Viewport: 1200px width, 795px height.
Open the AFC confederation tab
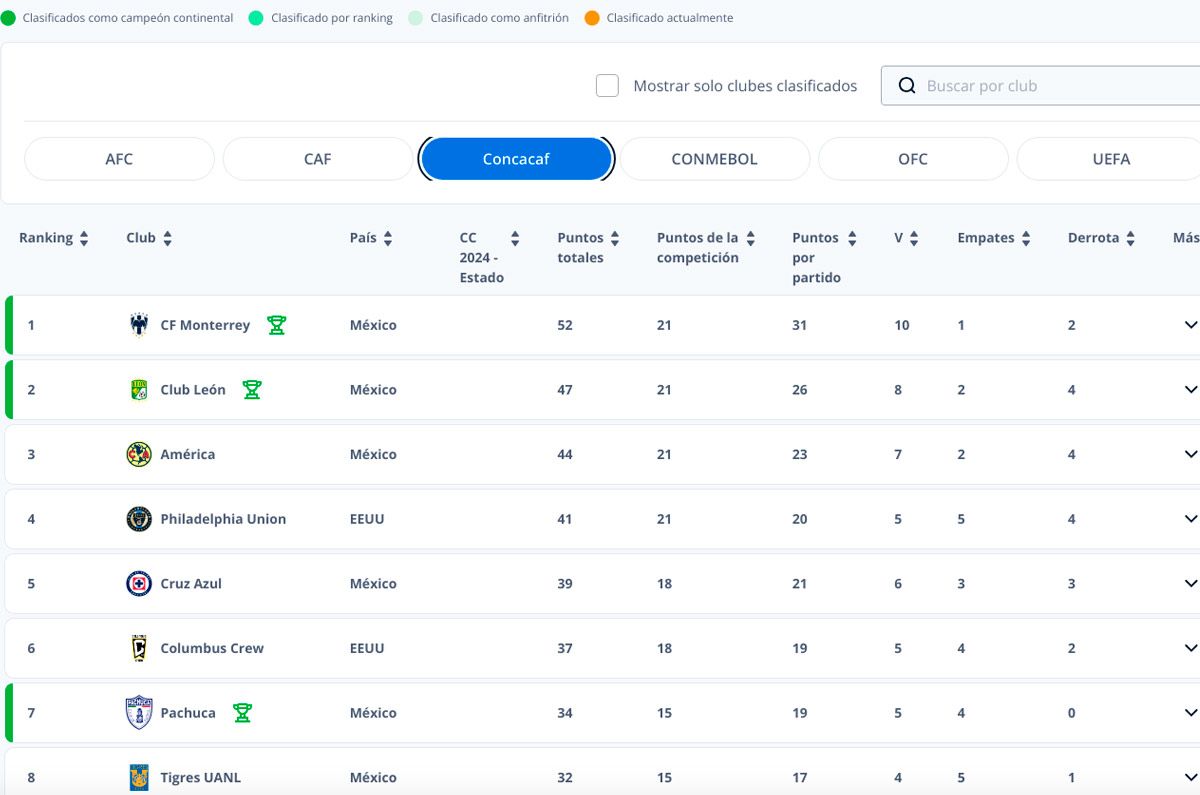[x=119, y=159]
